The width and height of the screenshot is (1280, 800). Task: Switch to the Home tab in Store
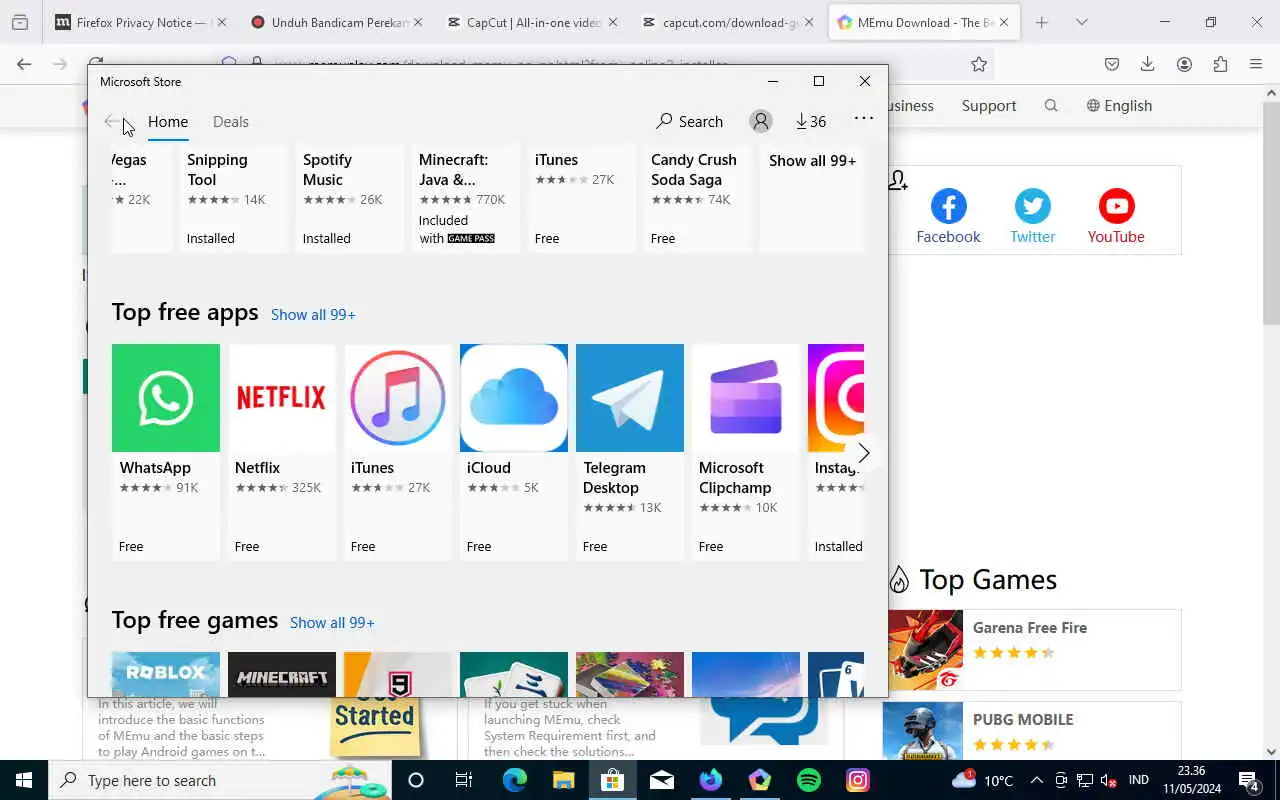click(168, 121)
